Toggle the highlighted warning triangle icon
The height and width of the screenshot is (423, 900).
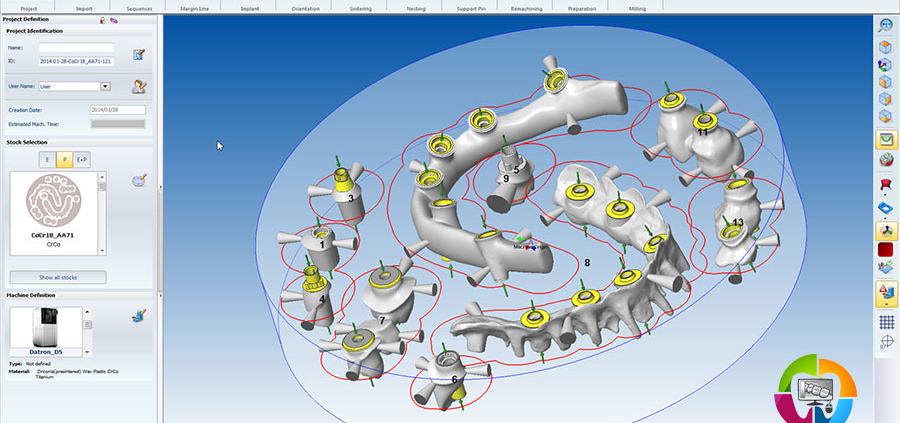pos(886,293)
